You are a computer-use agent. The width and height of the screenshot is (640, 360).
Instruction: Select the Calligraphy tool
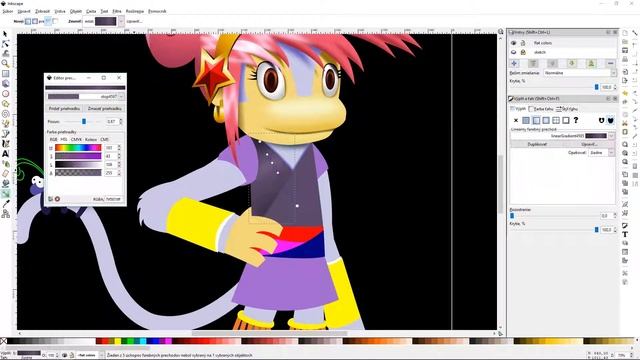point(5,144)
